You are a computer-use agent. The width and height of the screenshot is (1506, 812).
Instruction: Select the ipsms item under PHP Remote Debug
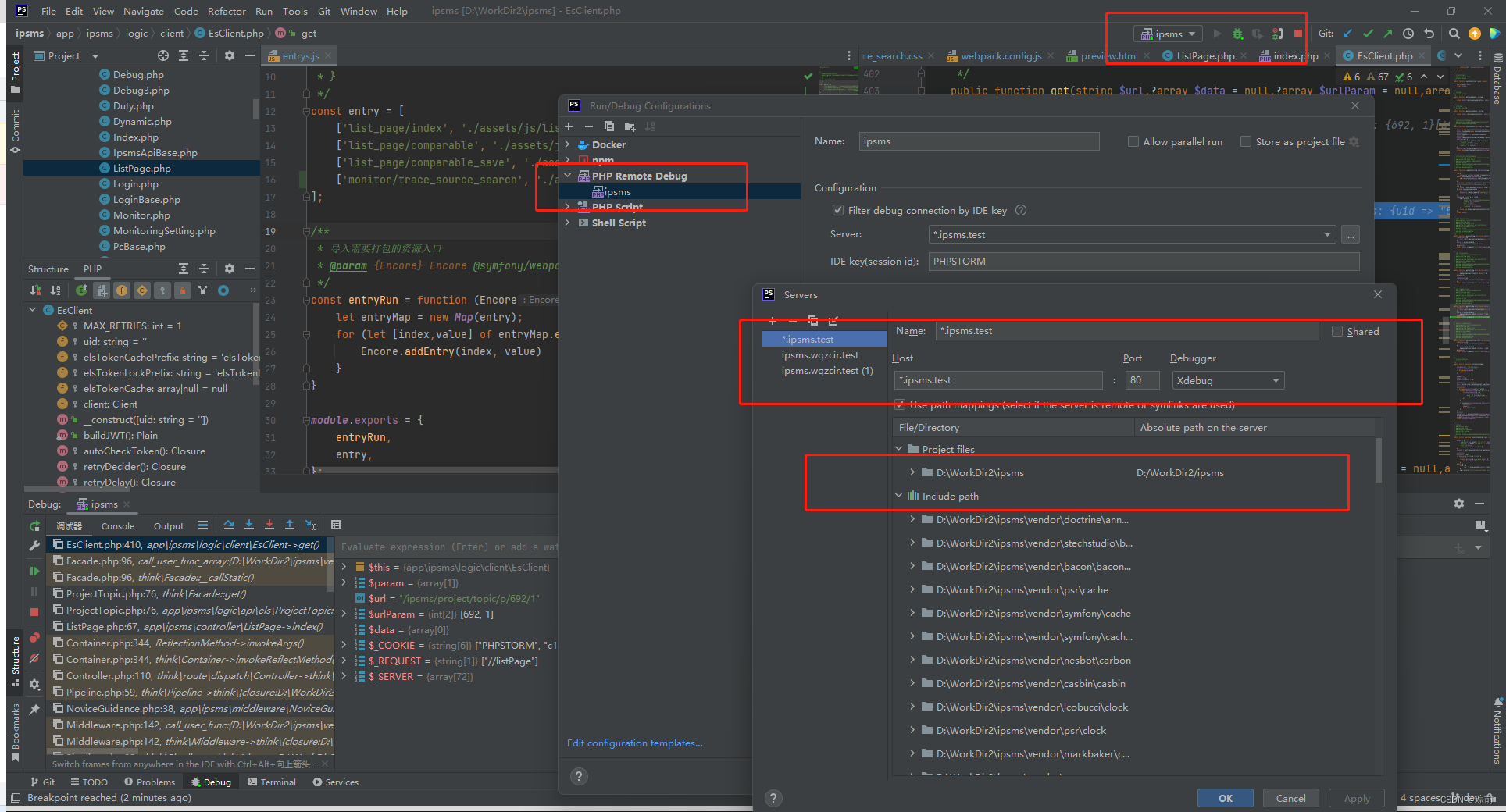[617, 191]
